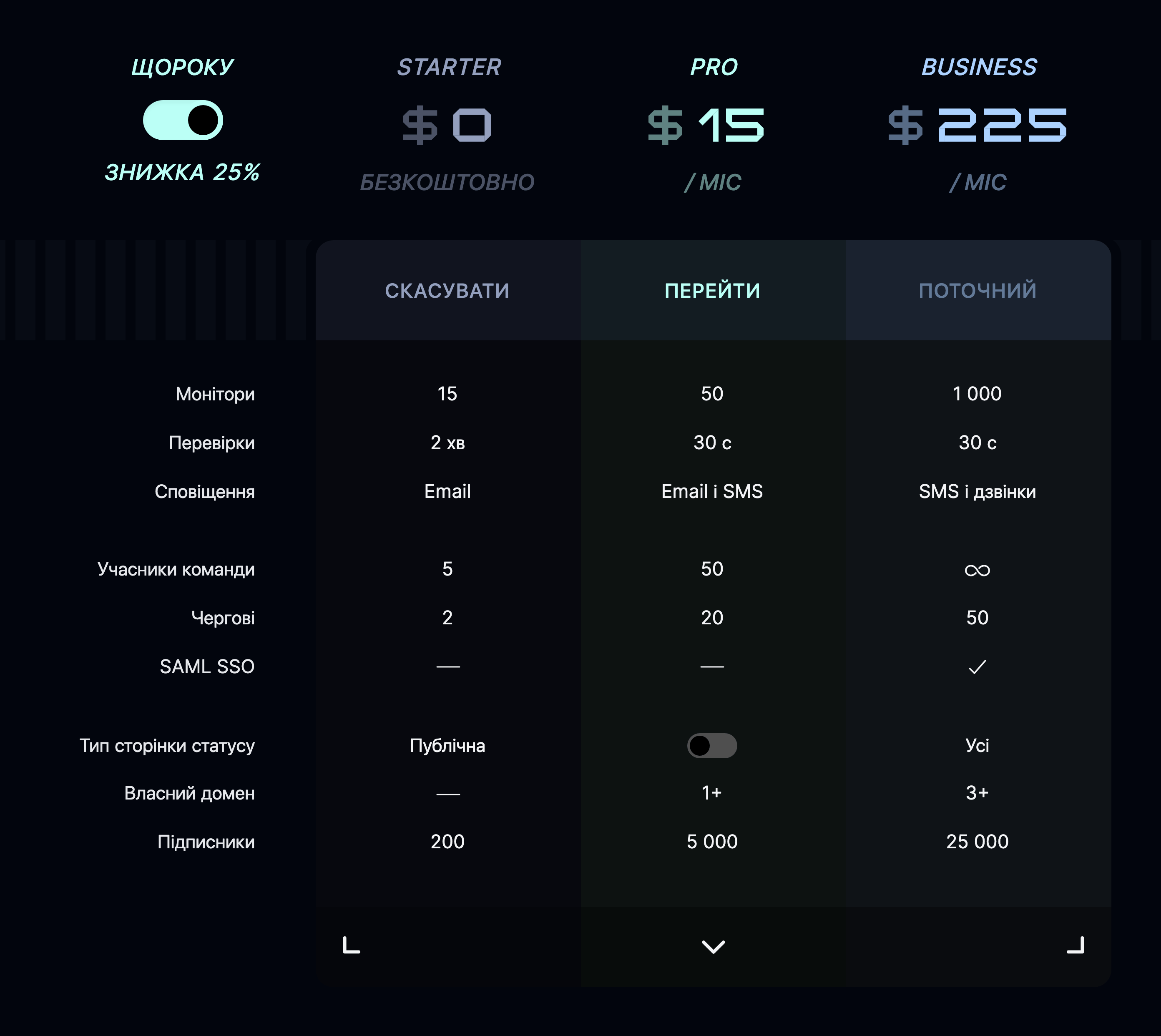Screen dimensions: 1161x1036
Task: Click the bottom-left corner bracket icon
Action: 351,945
